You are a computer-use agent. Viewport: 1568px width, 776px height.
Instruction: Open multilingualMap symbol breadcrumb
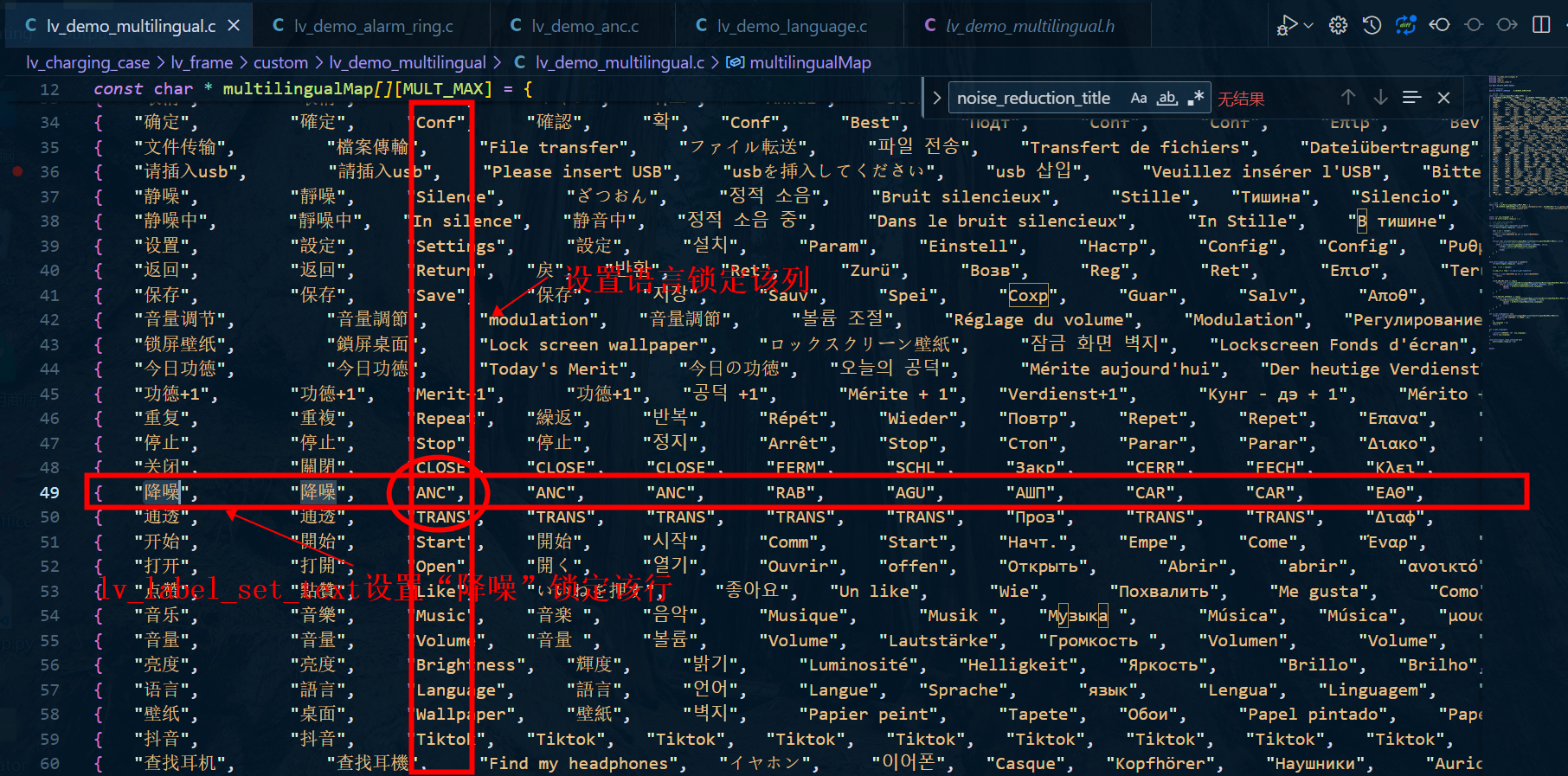pos(798,62)
